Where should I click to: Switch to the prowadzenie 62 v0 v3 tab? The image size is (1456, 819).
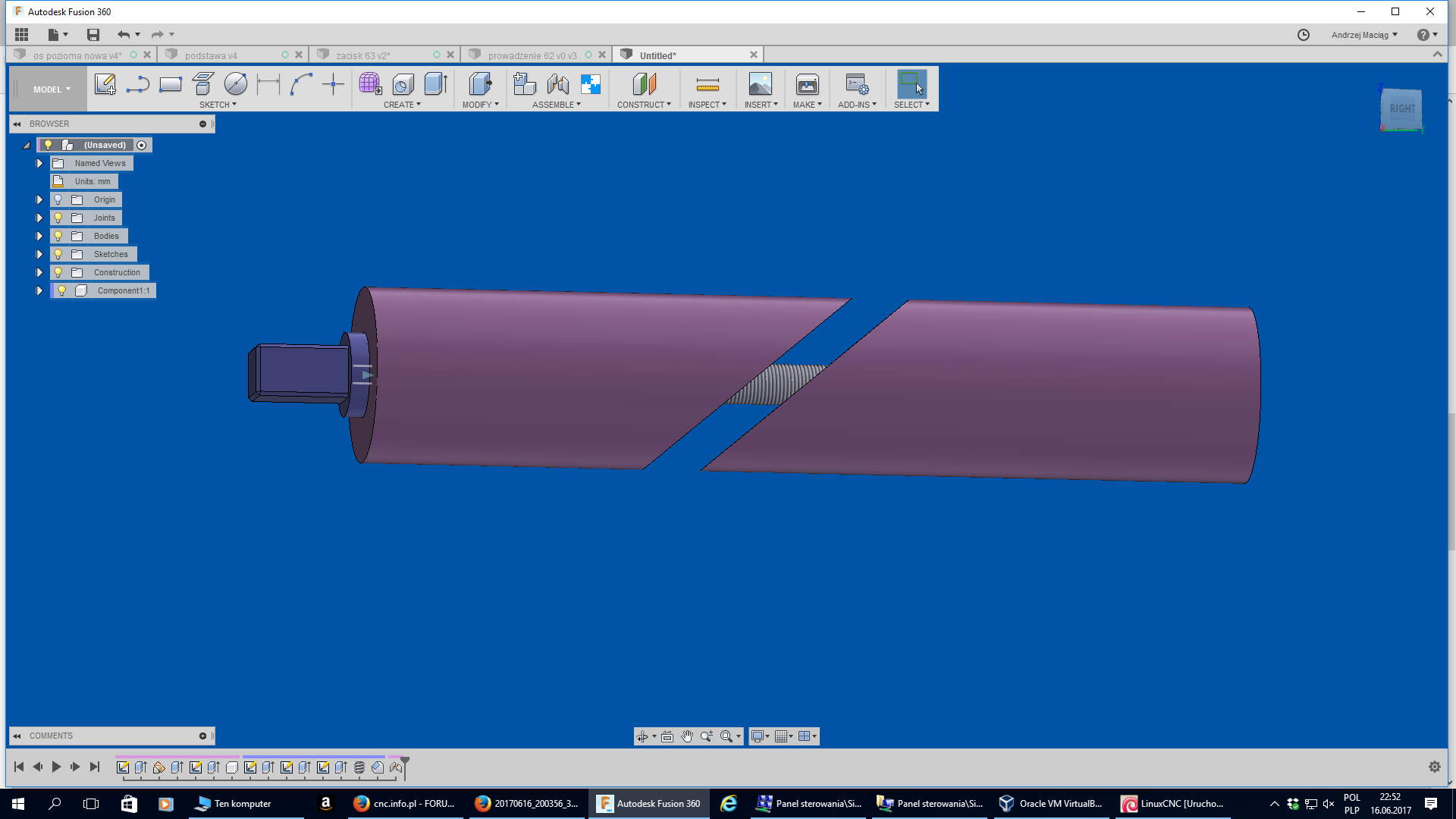tap(532, 55)
